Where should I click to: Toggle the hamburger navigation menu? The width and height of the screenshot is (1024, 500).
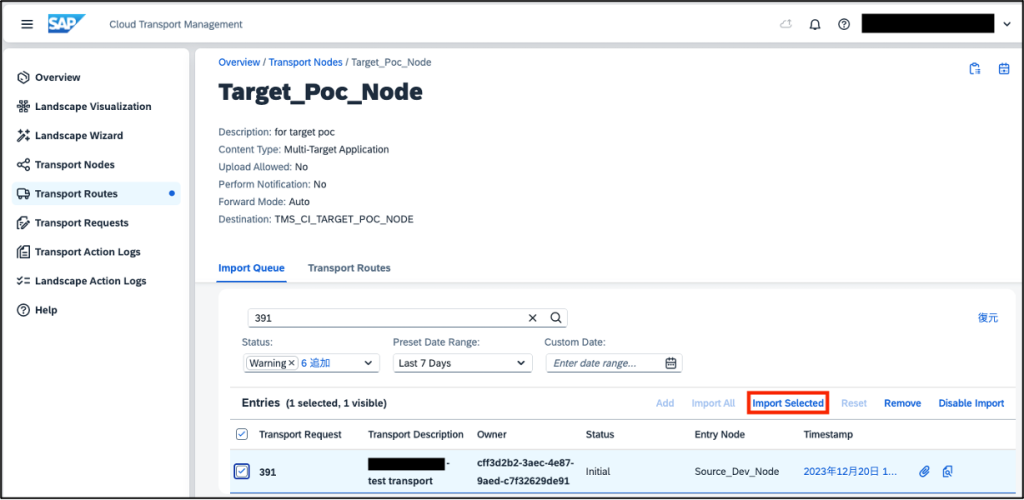[x=27, y=24]
